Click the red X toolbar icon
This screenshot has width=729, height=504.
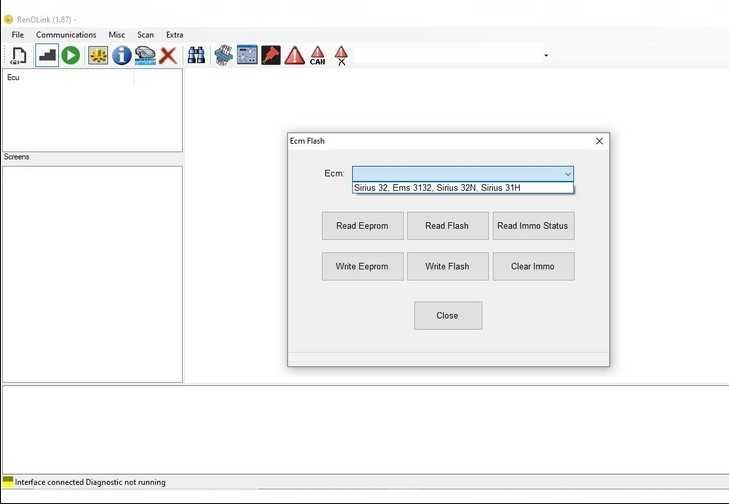(168, 56)
